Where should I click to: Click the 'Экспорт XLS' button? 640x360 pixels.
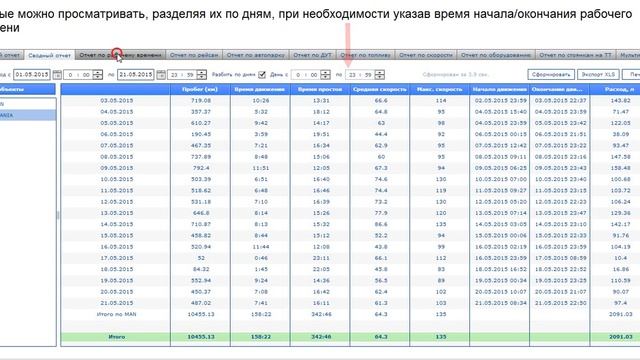(x=598, y=75)
